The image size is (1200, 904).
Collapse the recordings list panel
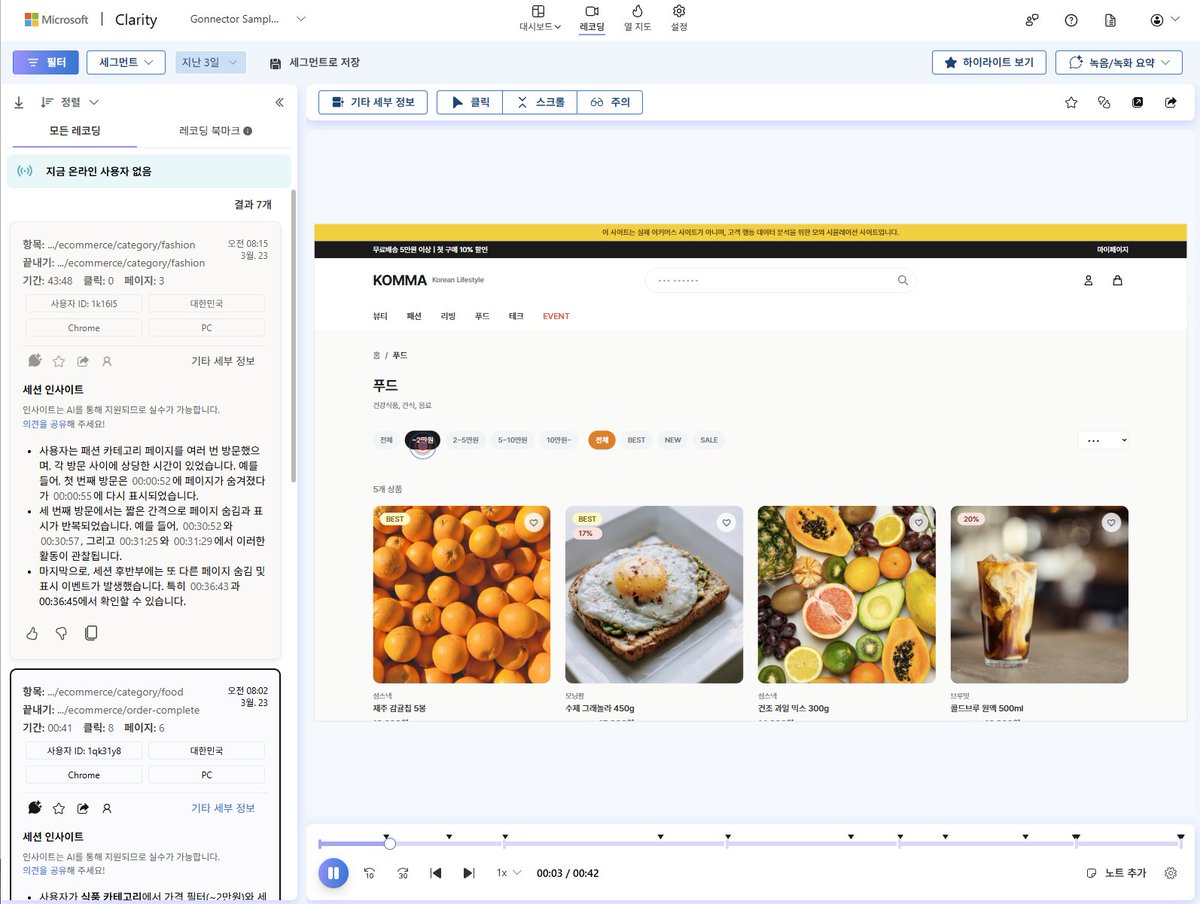[x=279, y=102]
